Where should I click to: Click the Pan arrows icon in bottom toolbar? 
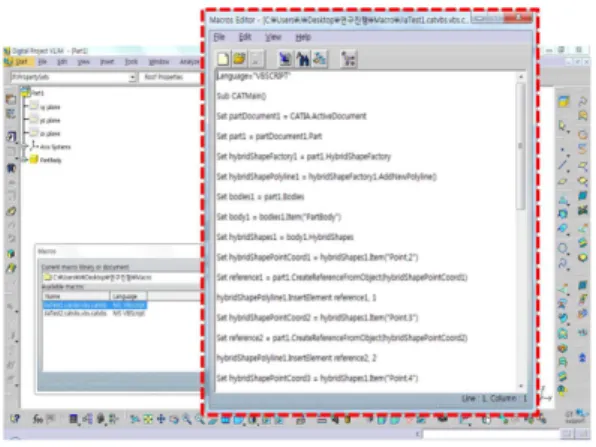point(161,419)
